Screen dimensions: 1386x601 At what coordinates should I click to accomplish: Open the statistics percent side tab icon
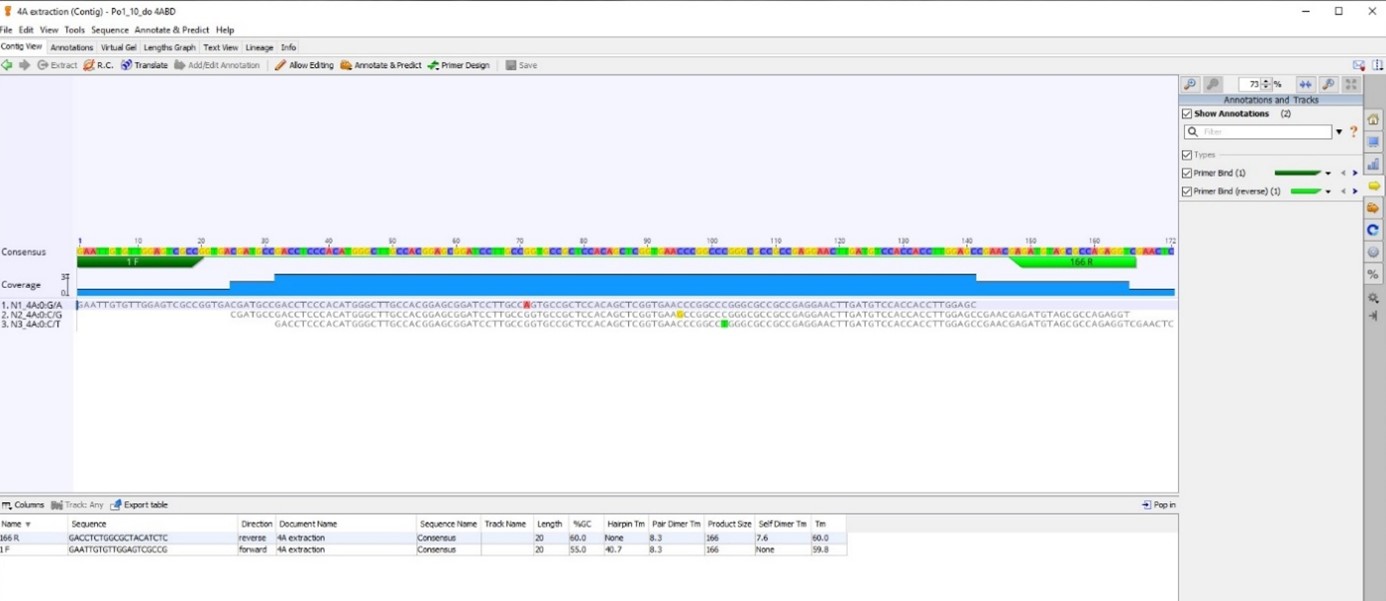point(1374,274)
